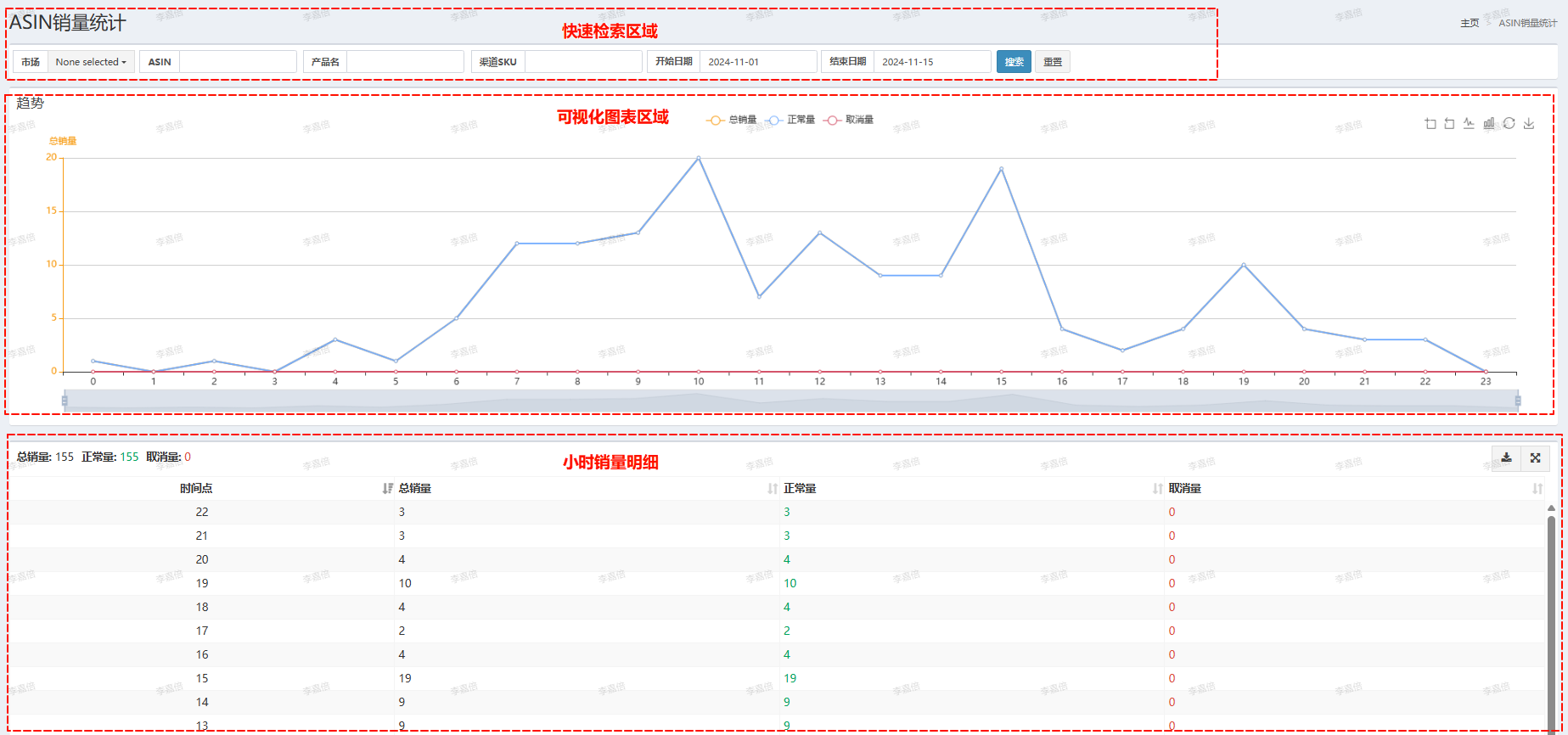The width and height of the screenshot is (1568, 735).
Task: Go to 主页 in the breadcrumb
Action: pos(1469,23)
